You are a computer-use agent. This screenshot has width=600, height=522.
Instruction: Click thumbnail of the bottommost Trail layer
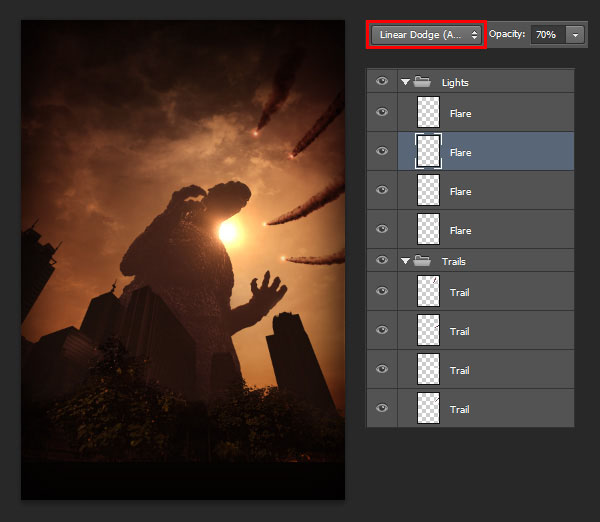coord(428,408)
